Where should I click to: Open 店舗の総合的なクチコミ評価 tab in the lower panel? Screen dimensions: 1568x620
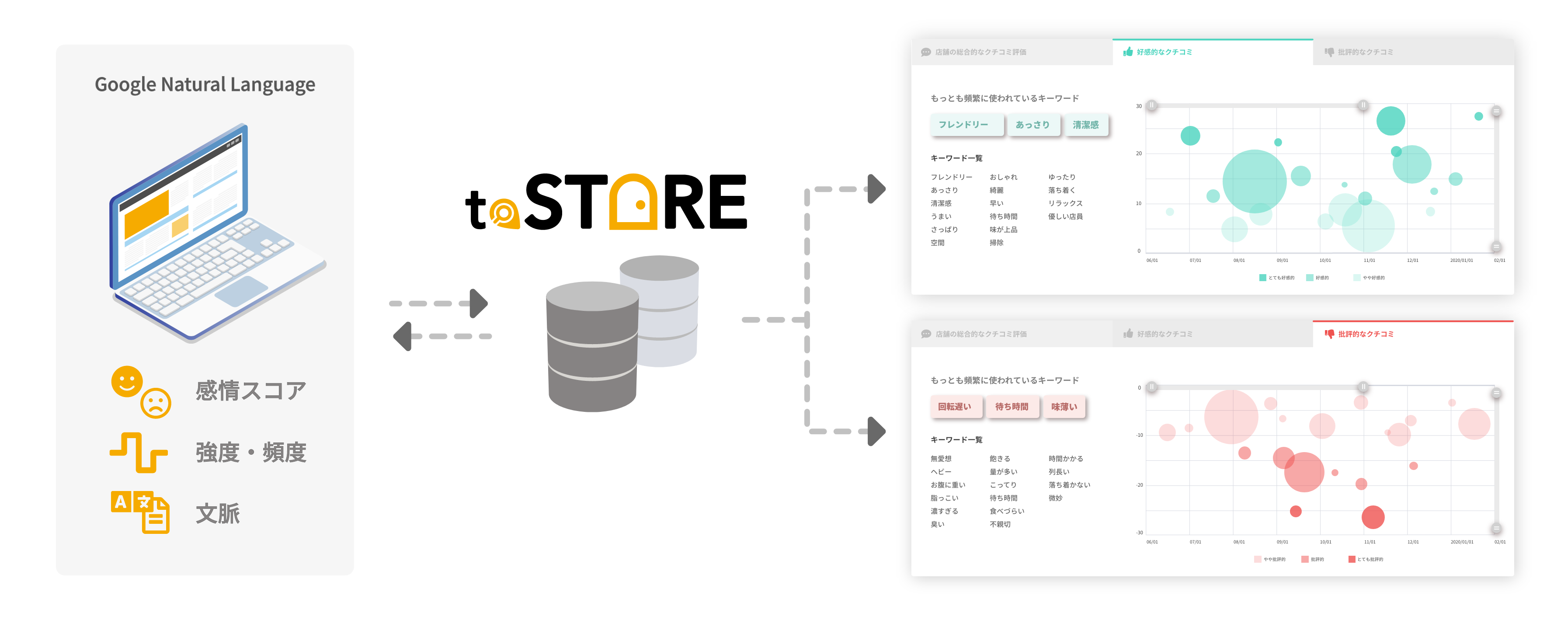coord(1012,334)
